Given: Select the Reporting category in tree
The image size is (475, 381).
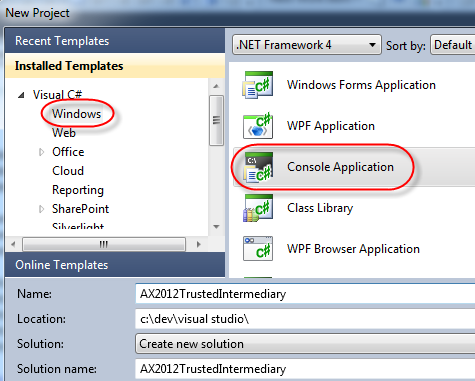Looking at the screenshot, I should (x=78, y=190).
